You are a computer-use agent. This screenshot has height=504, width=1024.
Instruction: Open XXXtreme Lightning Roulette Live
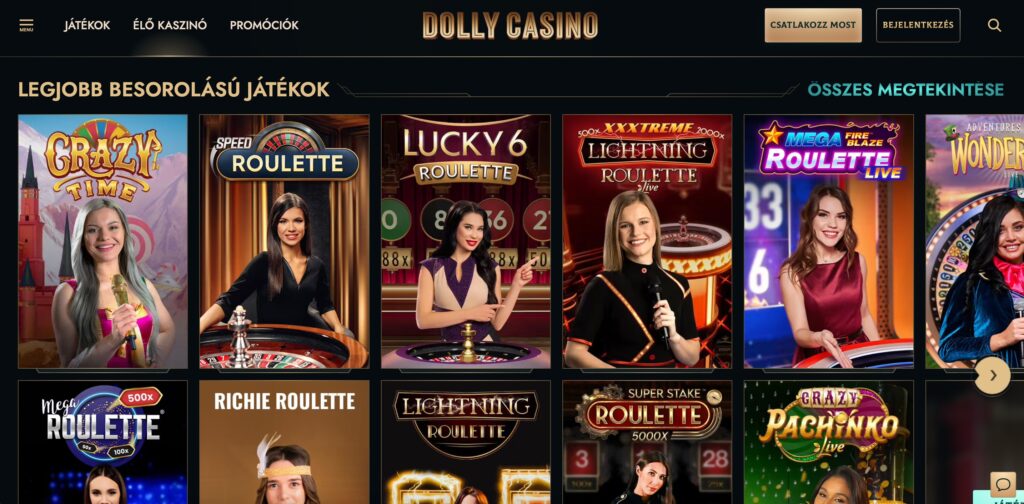tap(647, 242)
